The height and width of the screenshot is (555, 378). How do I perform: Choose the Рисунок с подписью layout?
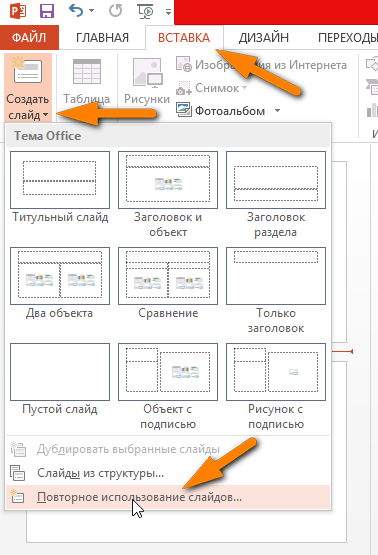click(276, 387)
